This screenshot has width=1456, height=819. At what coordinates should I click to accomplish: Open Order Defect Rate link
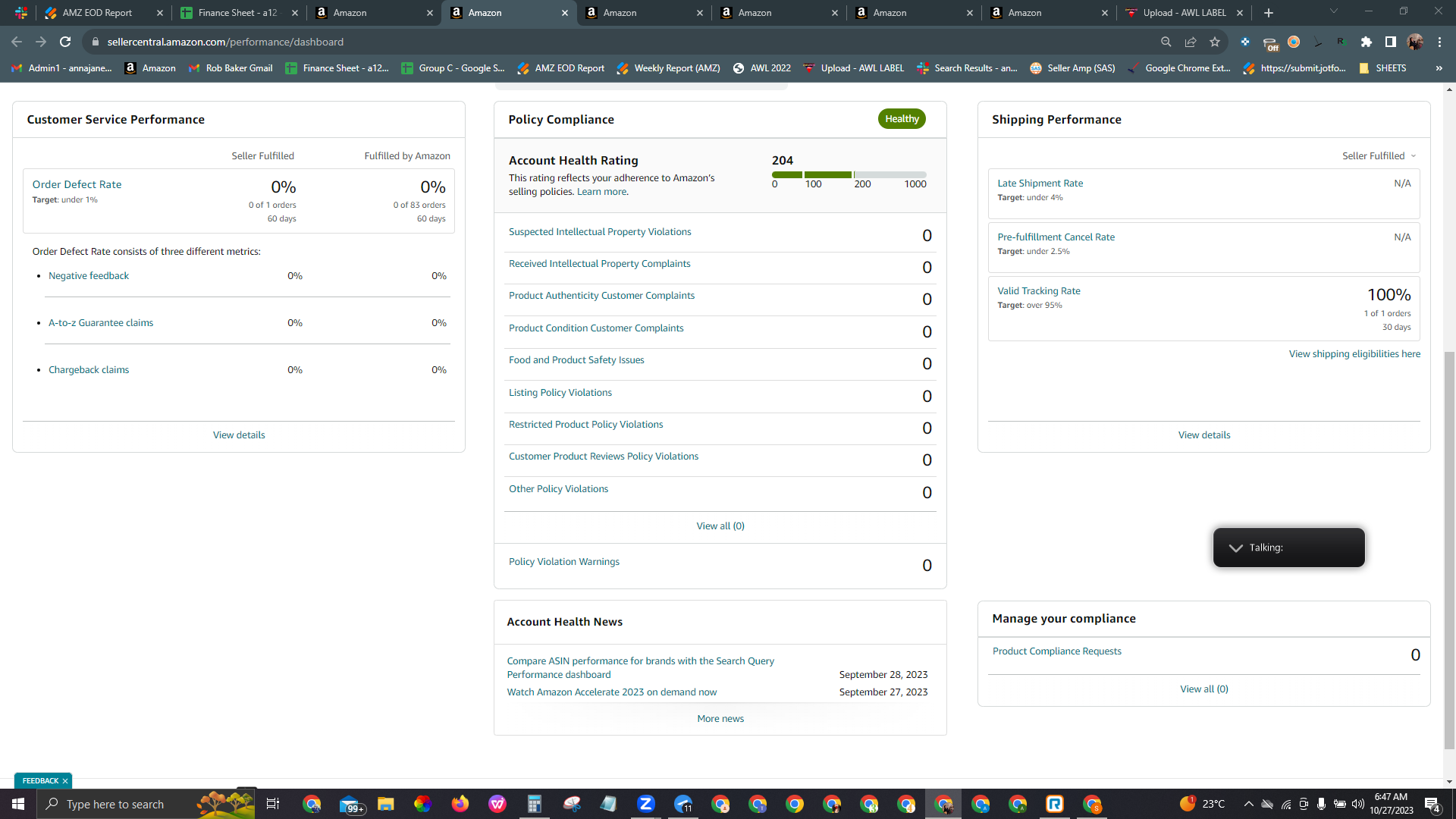point(77,184)
